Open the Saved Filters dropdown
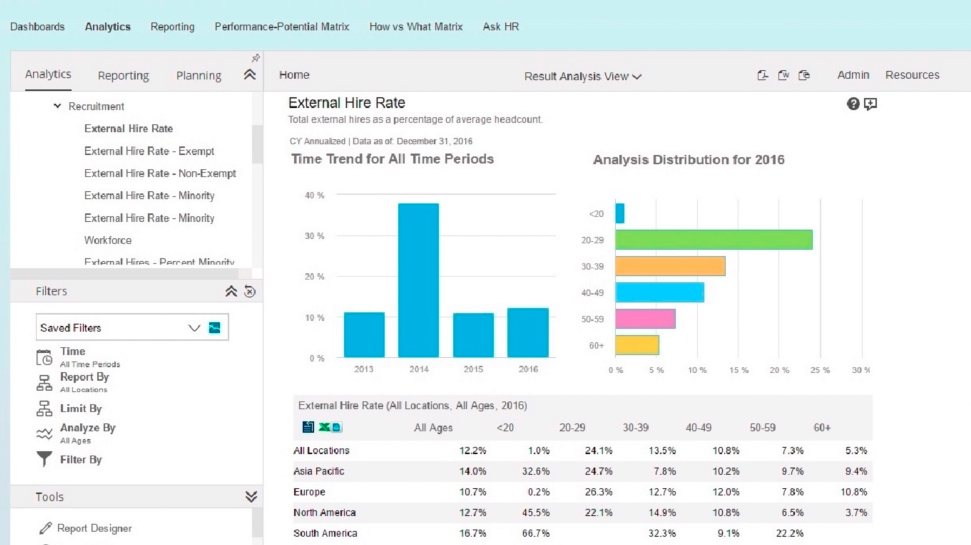This screenshot has height=545, width=971. coord(132,327)
